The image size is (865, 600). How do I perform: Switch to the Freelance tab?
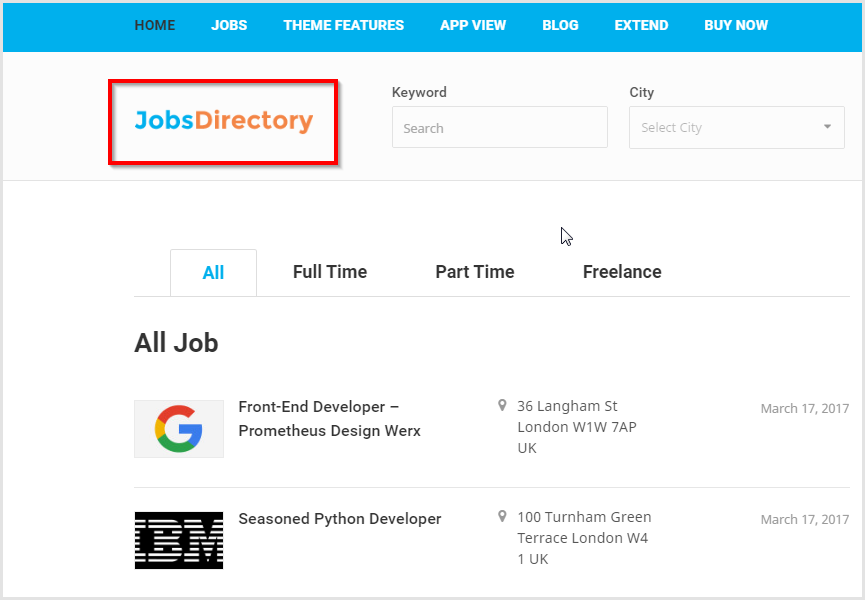pyautogui.click(x=622, y=272)
